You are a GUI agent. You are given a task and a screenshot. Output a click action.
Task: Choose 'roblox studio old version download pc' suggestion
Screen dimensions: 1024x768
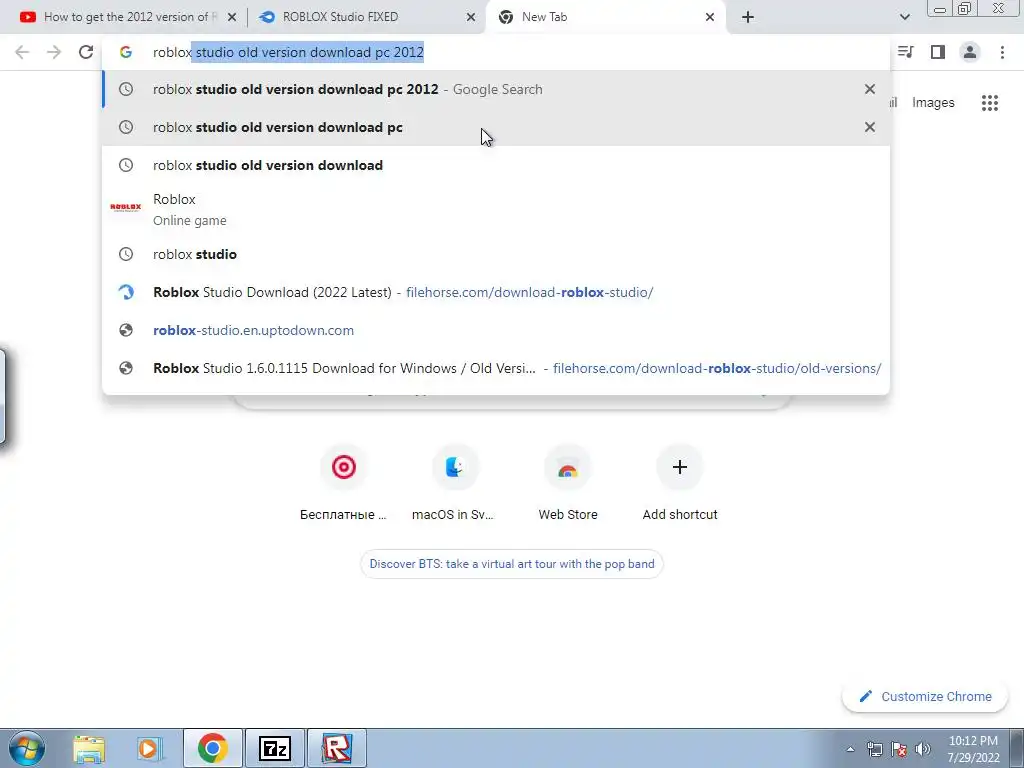[496, 127]
